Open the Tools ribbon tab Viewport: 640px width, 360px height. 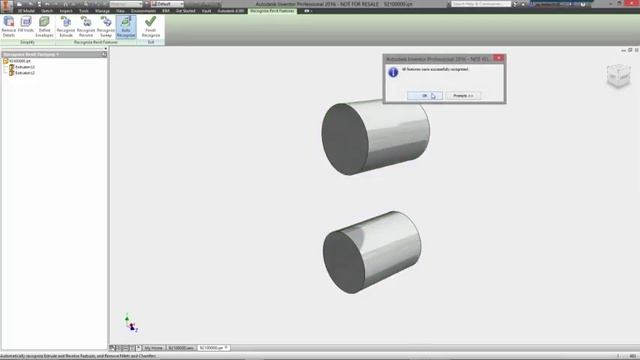[84, 11]
